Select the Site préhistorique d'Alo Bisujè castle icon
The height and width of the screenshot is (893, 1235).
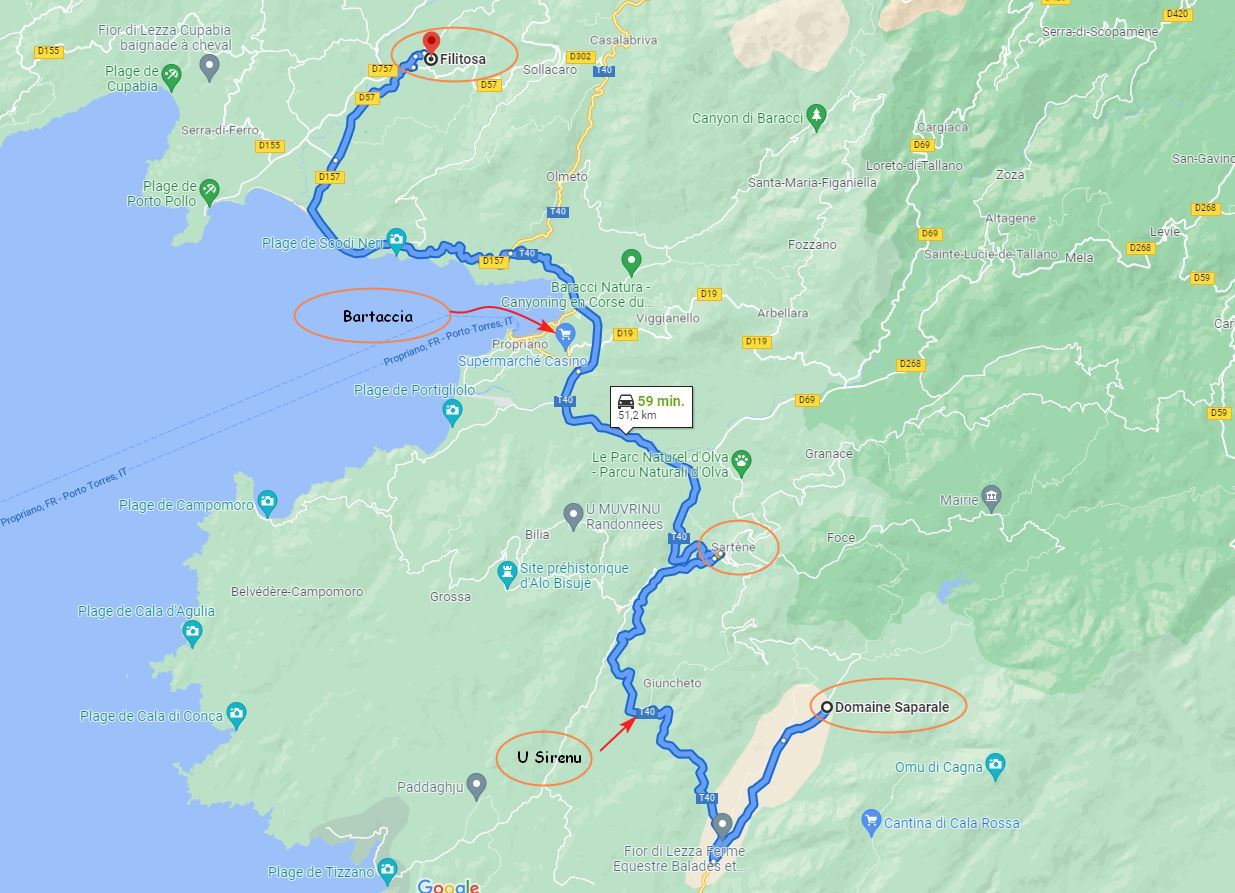508,573
